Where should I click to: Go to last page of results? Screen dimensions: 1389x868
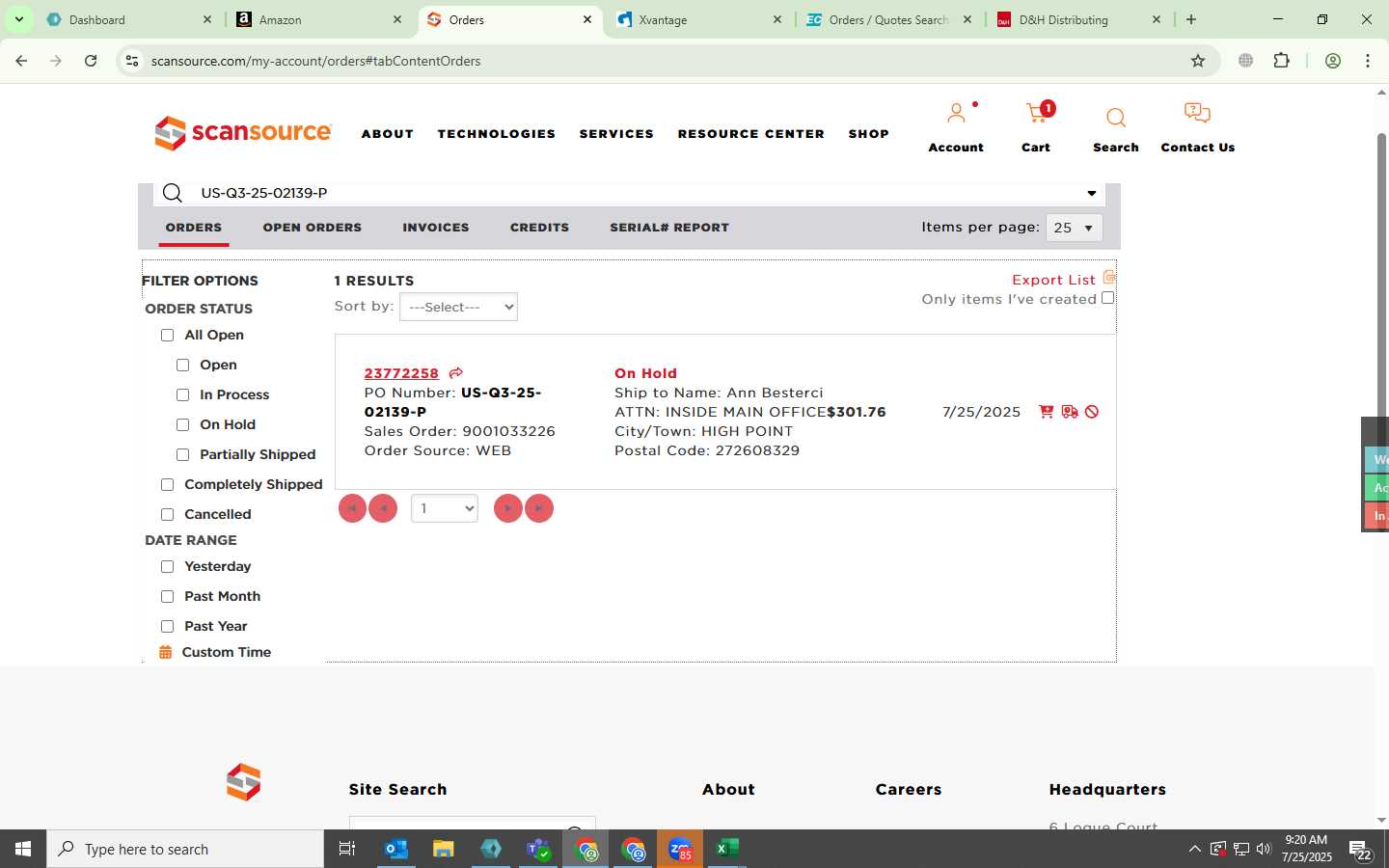(539, 508)
